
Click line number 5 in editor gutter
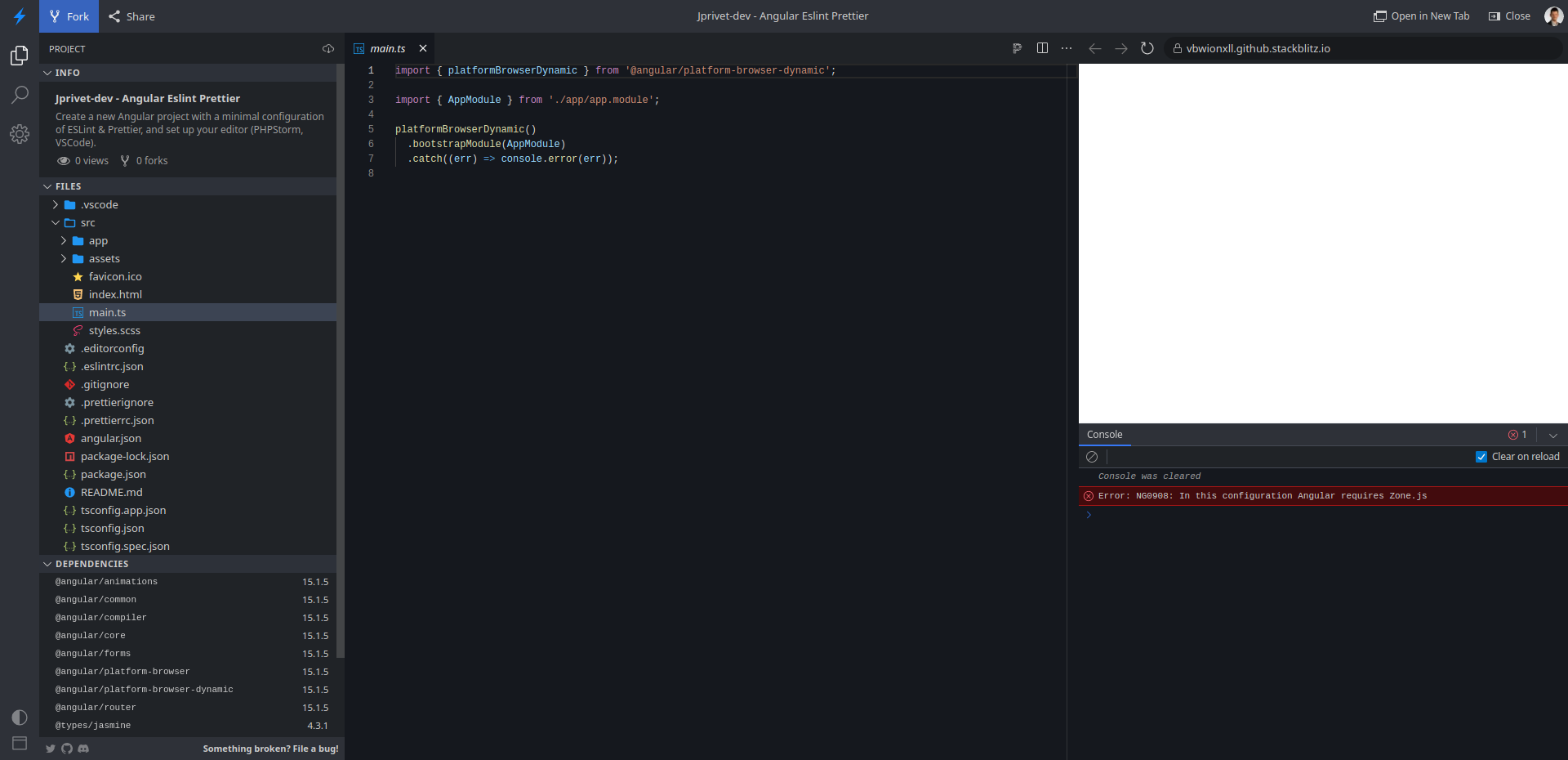[371, 129]
